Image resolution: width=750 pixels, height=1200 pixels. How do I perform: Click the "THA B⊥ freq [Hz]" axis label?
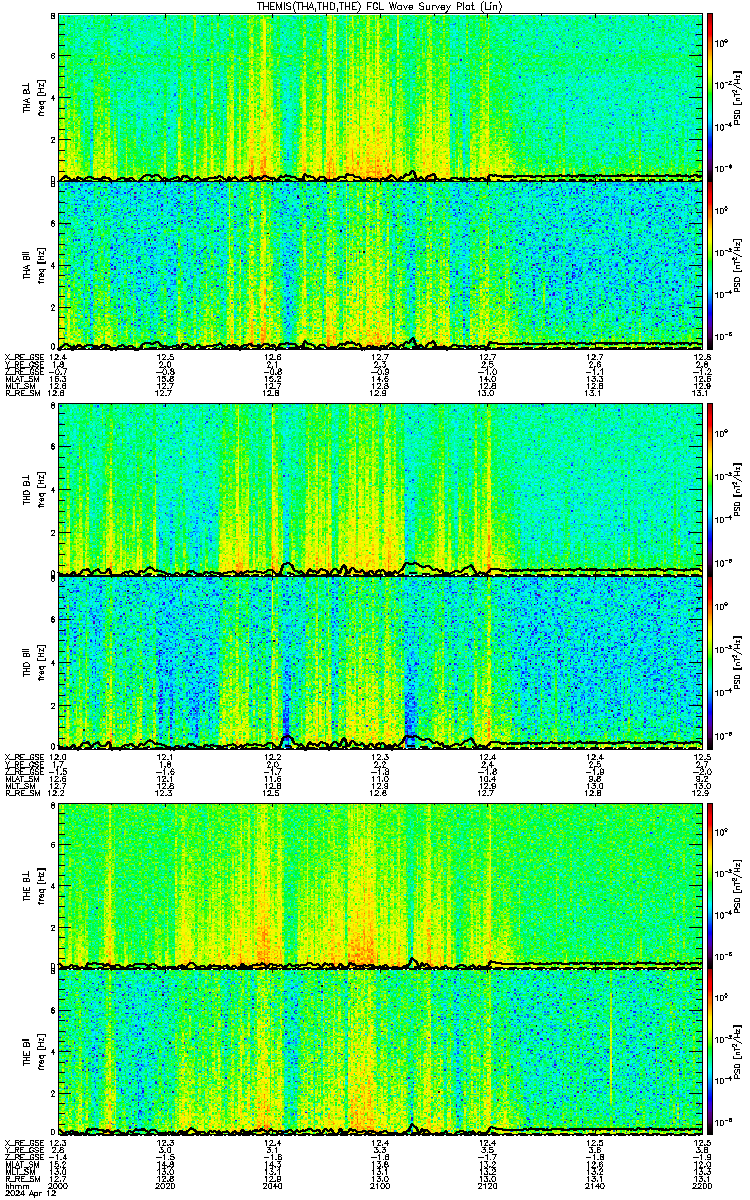coord(33,96)
